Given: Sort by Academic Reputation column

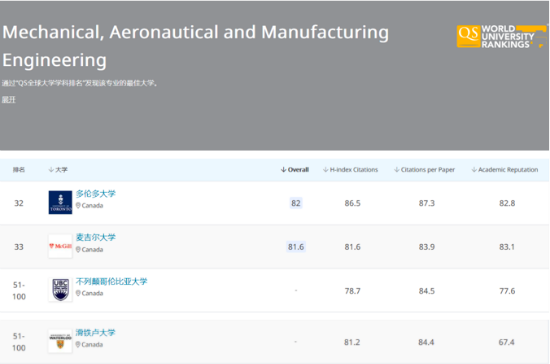Looking at the screenshot, I should [504, 170].
